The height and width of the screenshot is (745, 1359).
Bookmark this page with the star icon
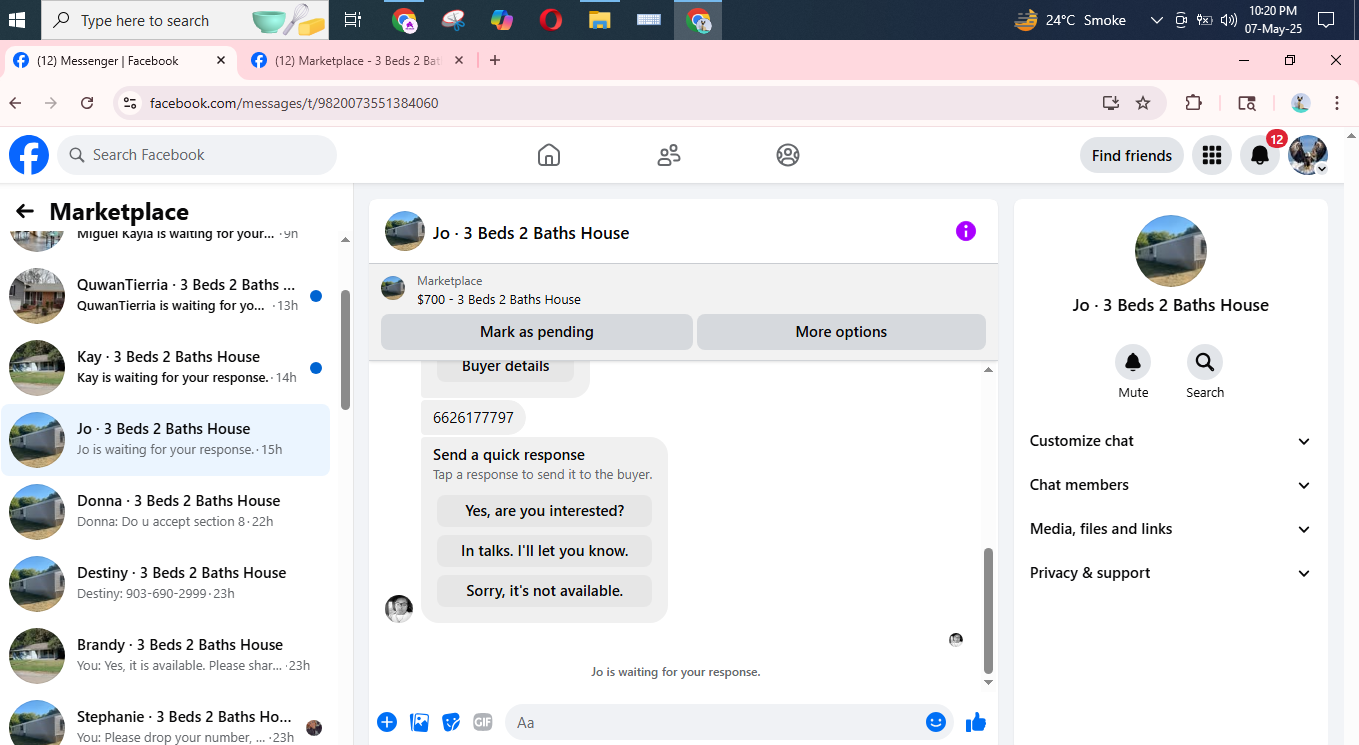pyautogui.click(x=1143, y=103)
